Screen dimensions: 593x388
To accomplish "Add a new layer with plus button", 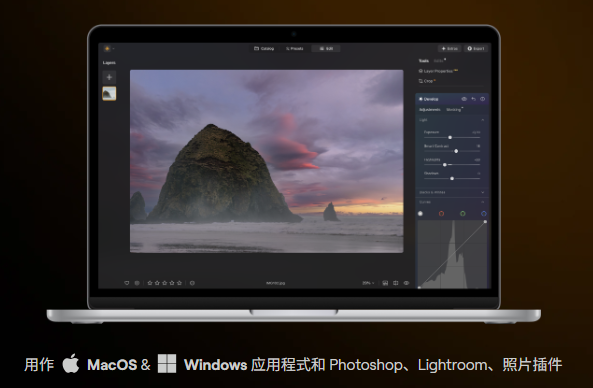I will pyautogui.click(x=109, y=77).
